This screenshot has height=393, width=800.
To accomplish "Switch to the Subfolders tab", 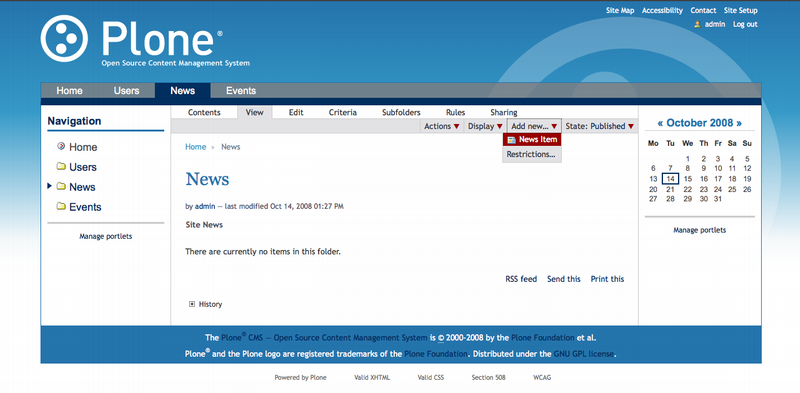I will pyautogui.click(x=402, y=112).
